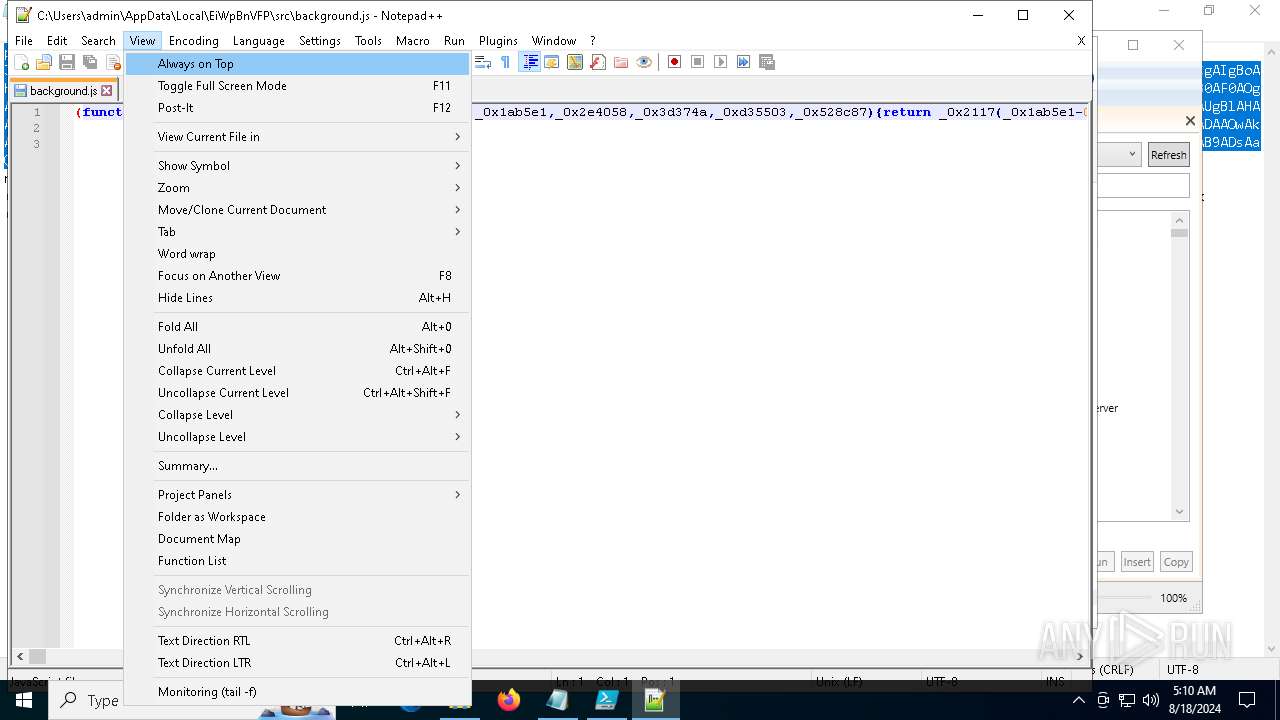Click the New file toolbar icon
This screenshot has height=720, width=1280.
(21, 62)
